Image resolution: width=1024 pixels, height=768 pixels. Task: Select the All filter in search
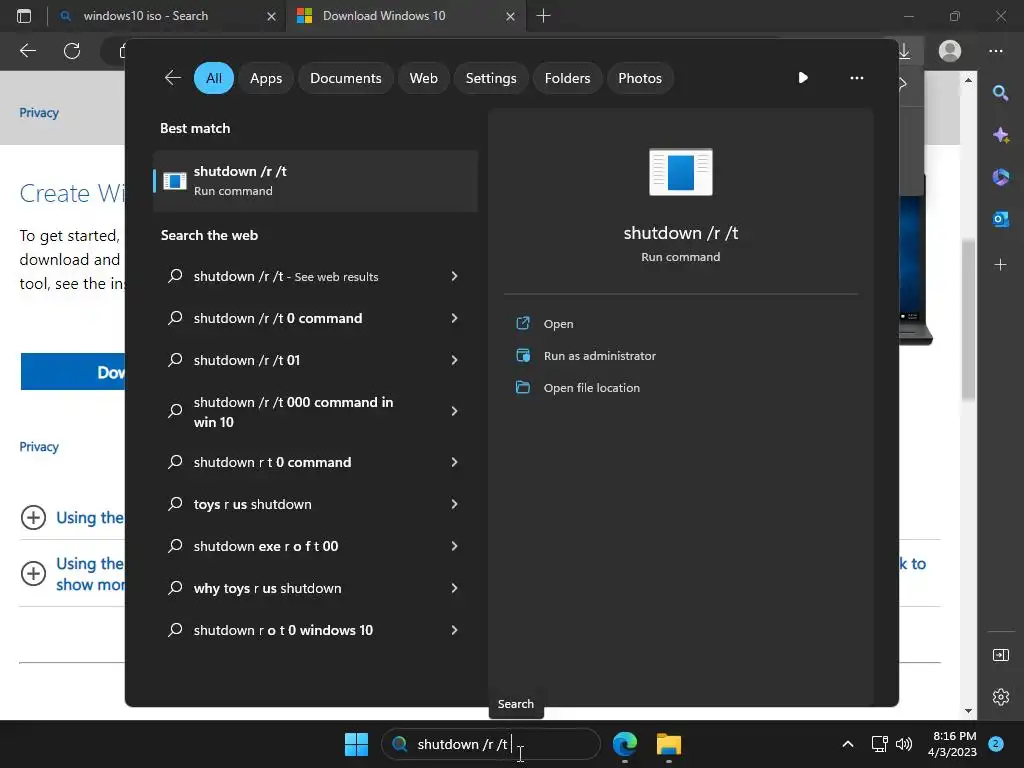point(214,78)
